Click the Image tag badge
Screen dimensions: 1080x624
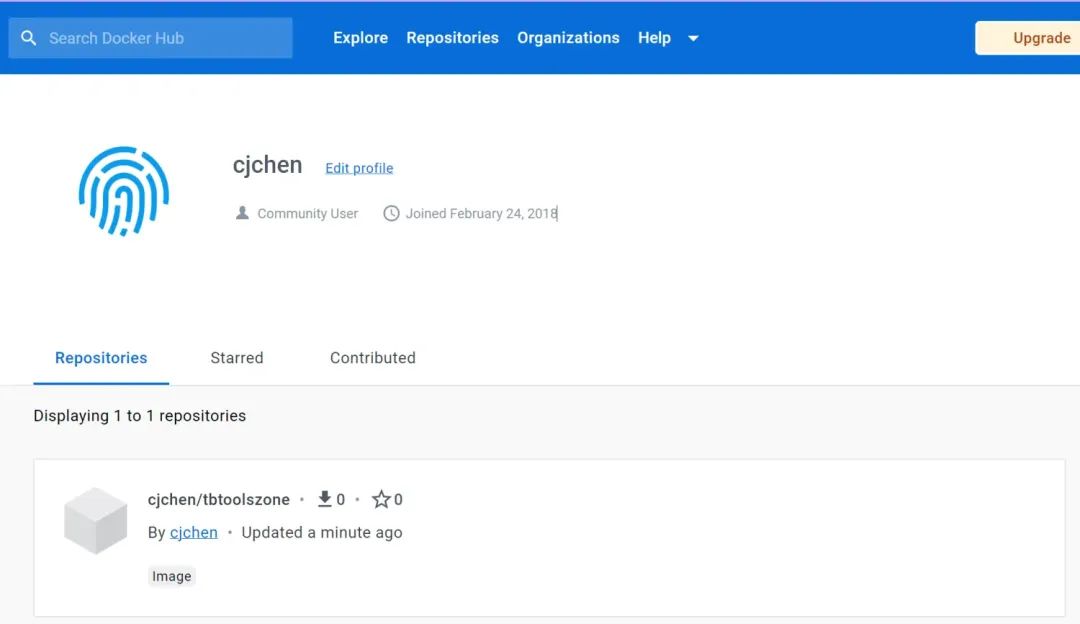172,576
